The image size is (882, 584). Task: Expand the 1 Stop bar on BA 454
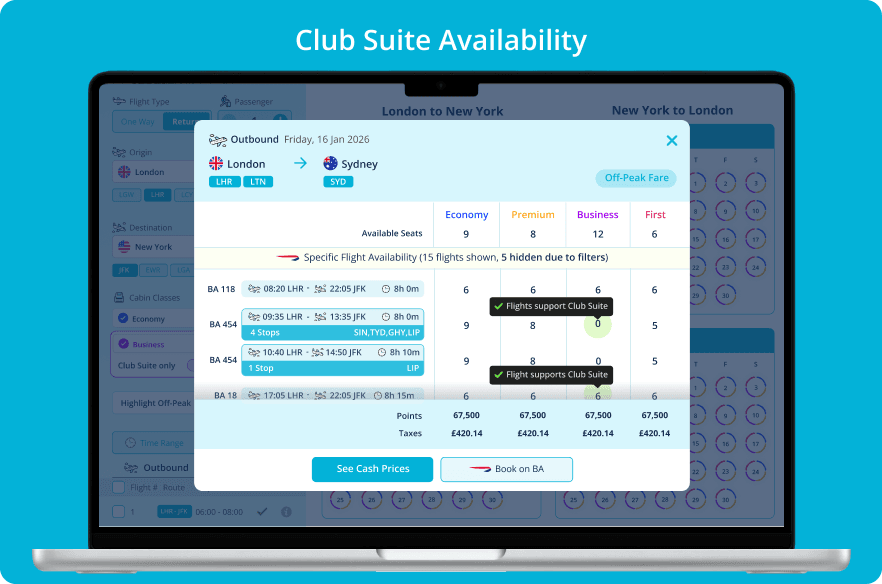coord(333,368)
